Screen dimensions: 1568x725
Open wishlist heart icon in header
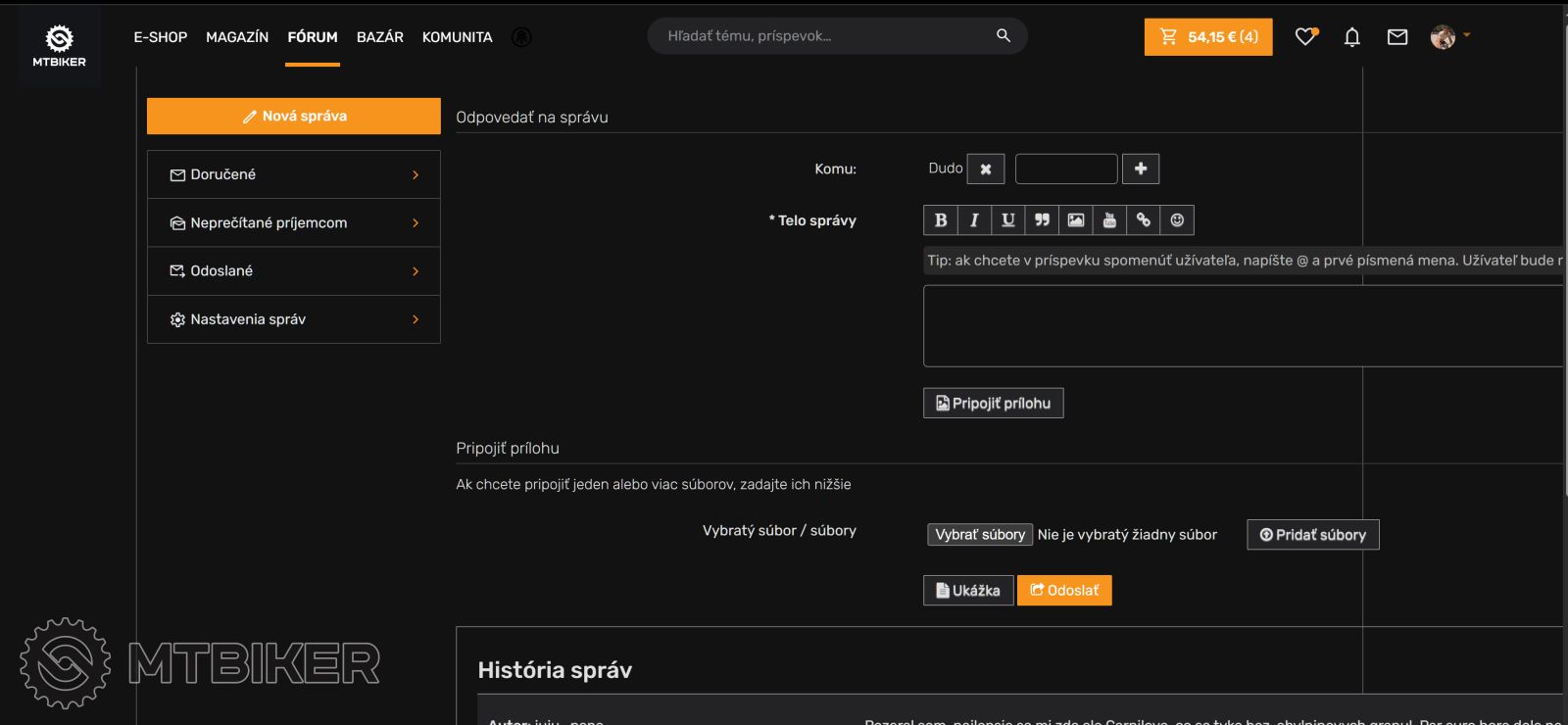point(1305,37)
